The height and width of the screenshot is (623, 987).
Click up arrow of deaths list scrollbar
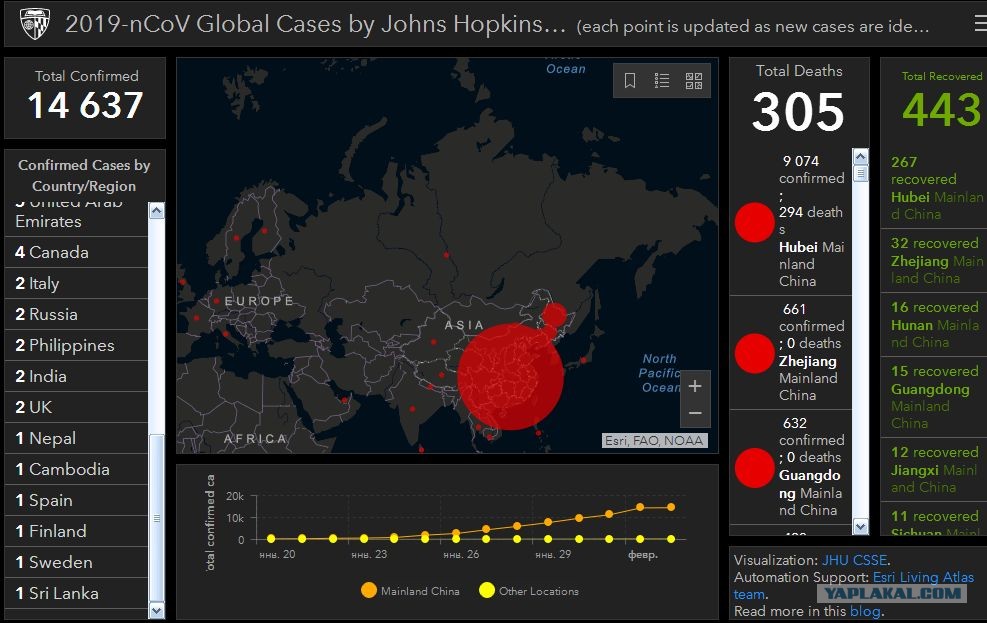point(860,156)
